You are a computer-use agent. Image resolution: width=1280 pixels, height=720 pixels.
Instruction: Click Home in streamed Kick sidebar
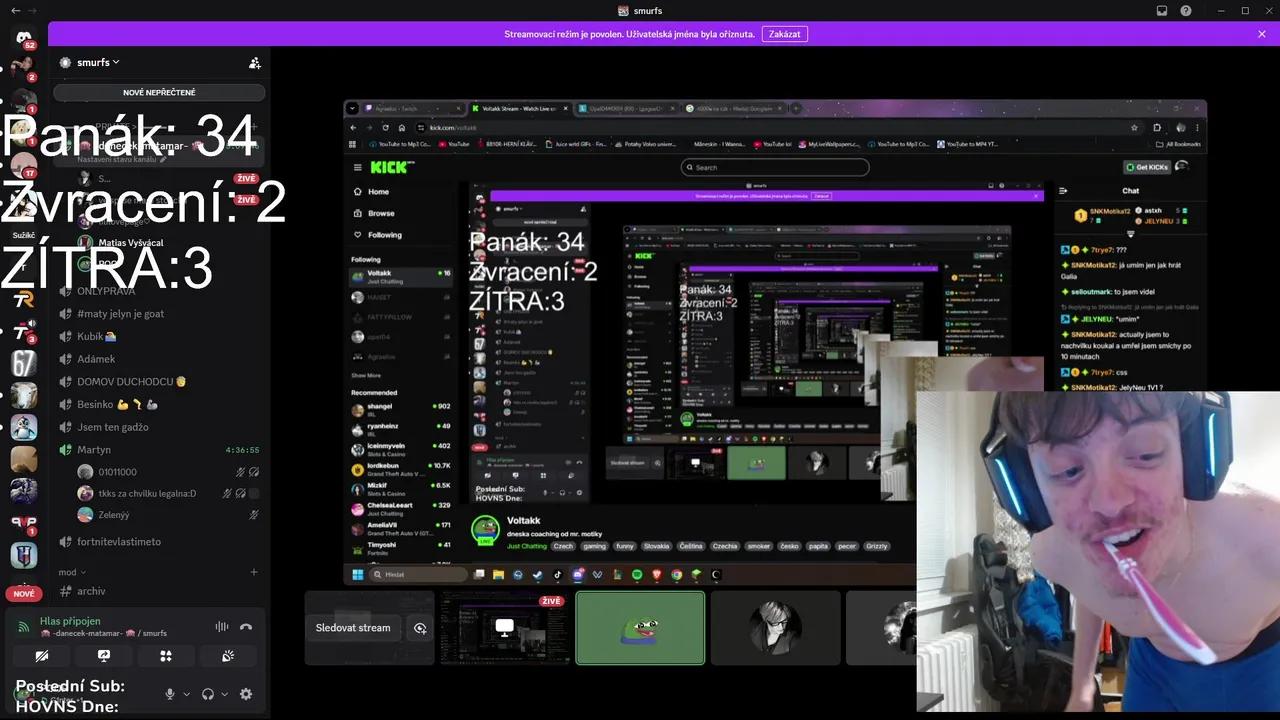pos(378,192)
